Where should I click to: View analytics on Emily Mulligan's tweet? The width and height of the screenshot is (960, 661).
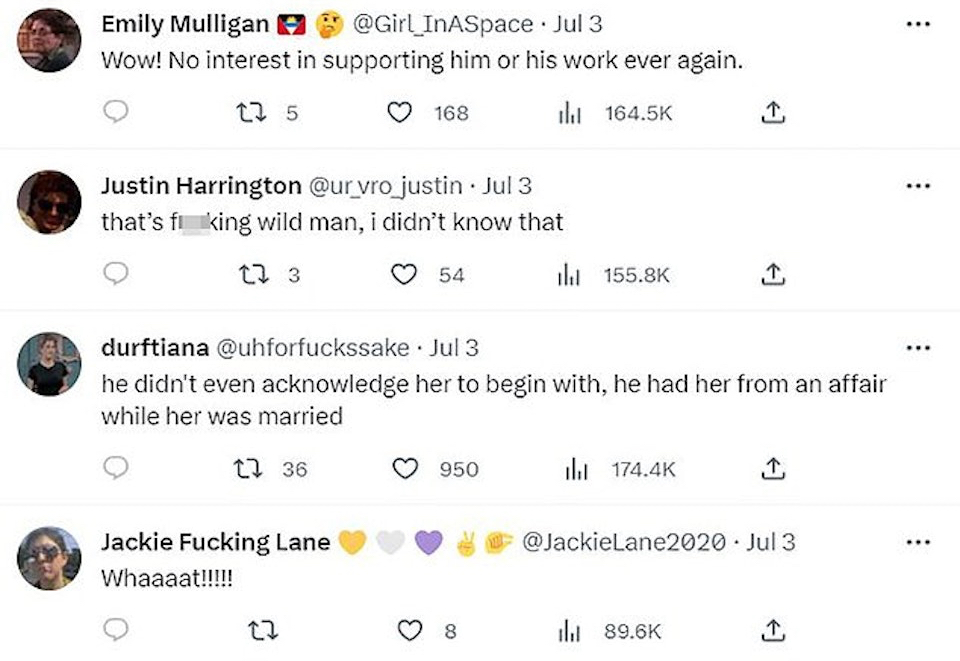[568, 113]
